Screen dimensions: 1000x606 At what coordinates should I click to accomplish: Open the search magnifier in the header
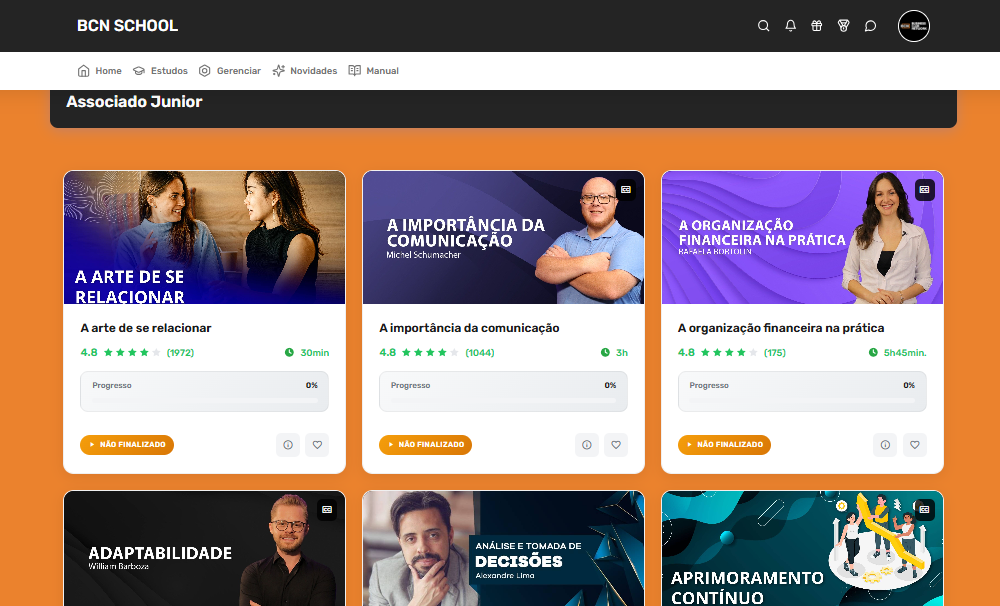(x=764, y=26)
